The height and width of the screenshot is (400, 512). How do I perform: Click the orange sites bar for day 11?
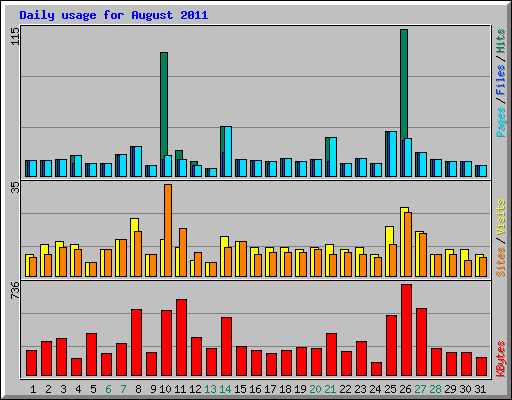point(183,252)
